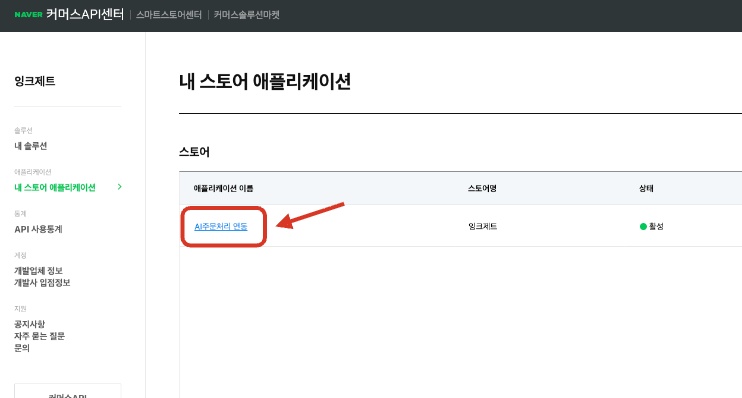The width and height of the screenshot is (742, 398).
Task: Click 스토어명 column header
Action: coord(482,188)
